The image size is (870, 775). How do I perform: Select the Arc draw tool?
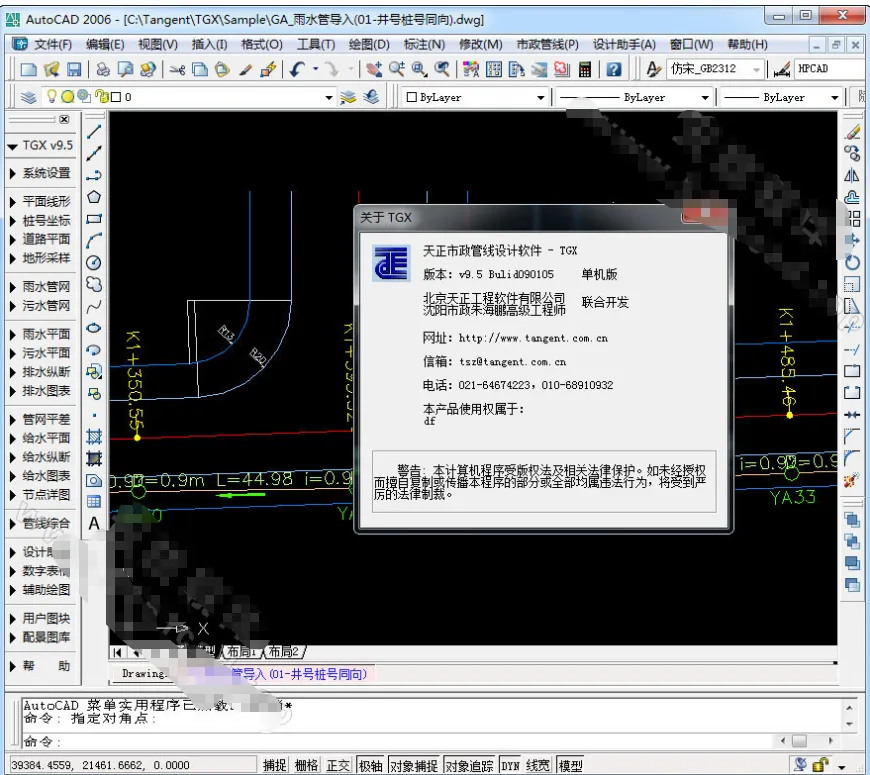click(x=94, y=241)
